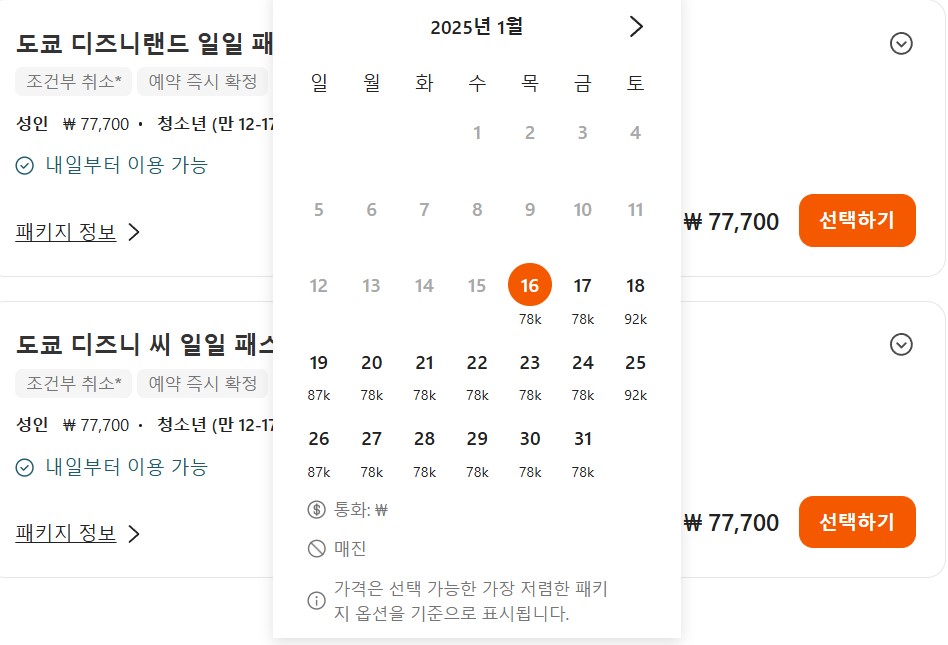The image size is (948, 645).
Task: Select January 25 priced at 92k
Action: tap(636, 363)
